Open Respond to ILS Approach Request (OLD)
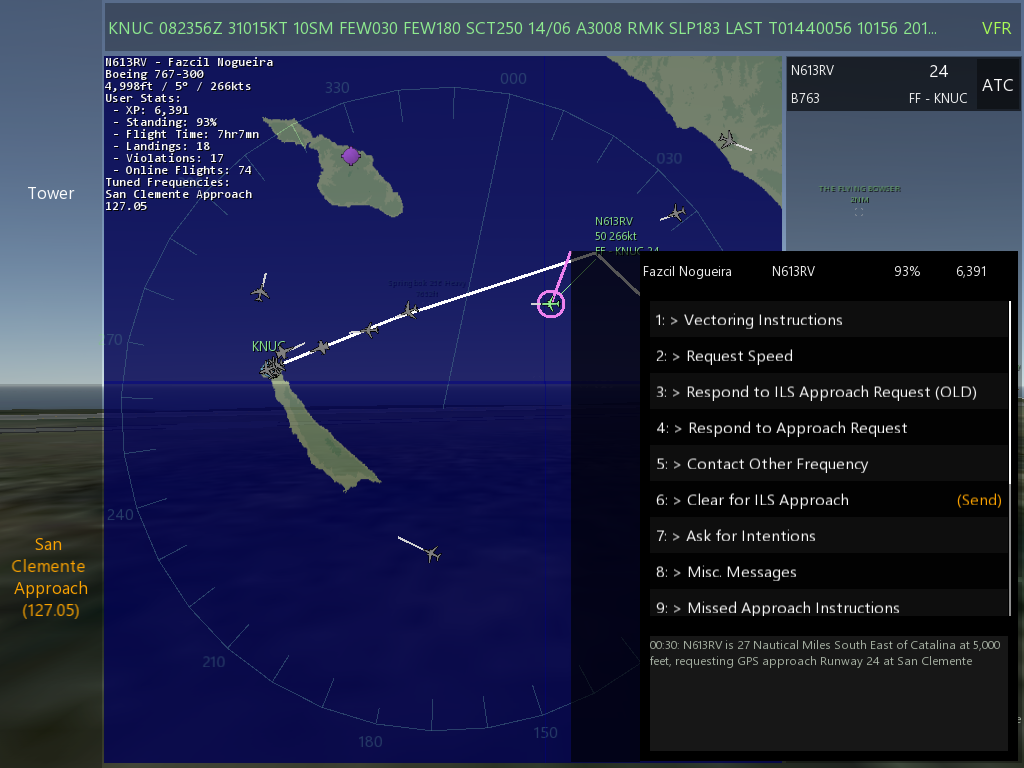 coord(829,391)
